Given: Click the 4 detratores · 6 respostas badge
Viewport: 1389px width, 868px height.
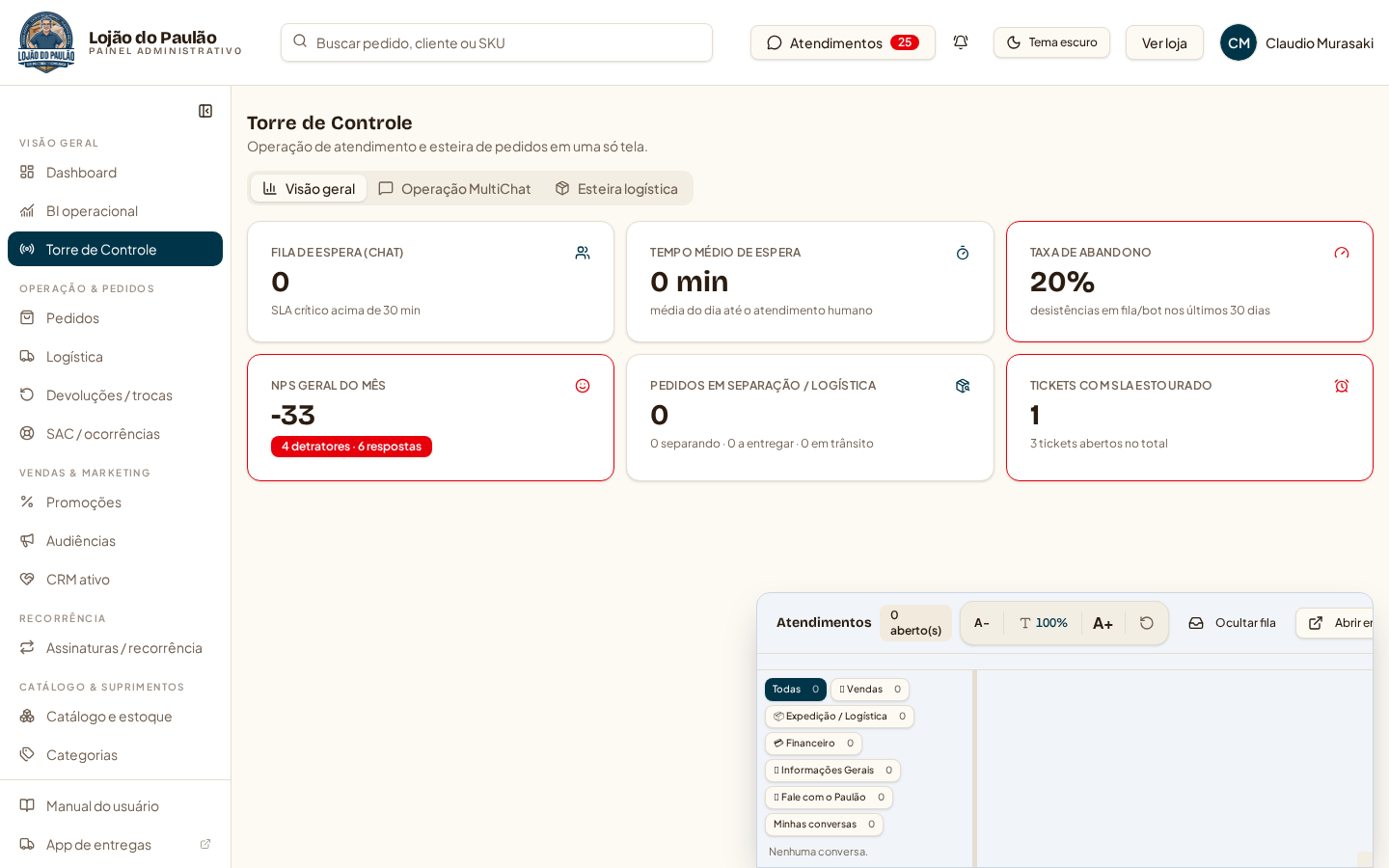Looking at the screenshot, I should tap(351, 447).
